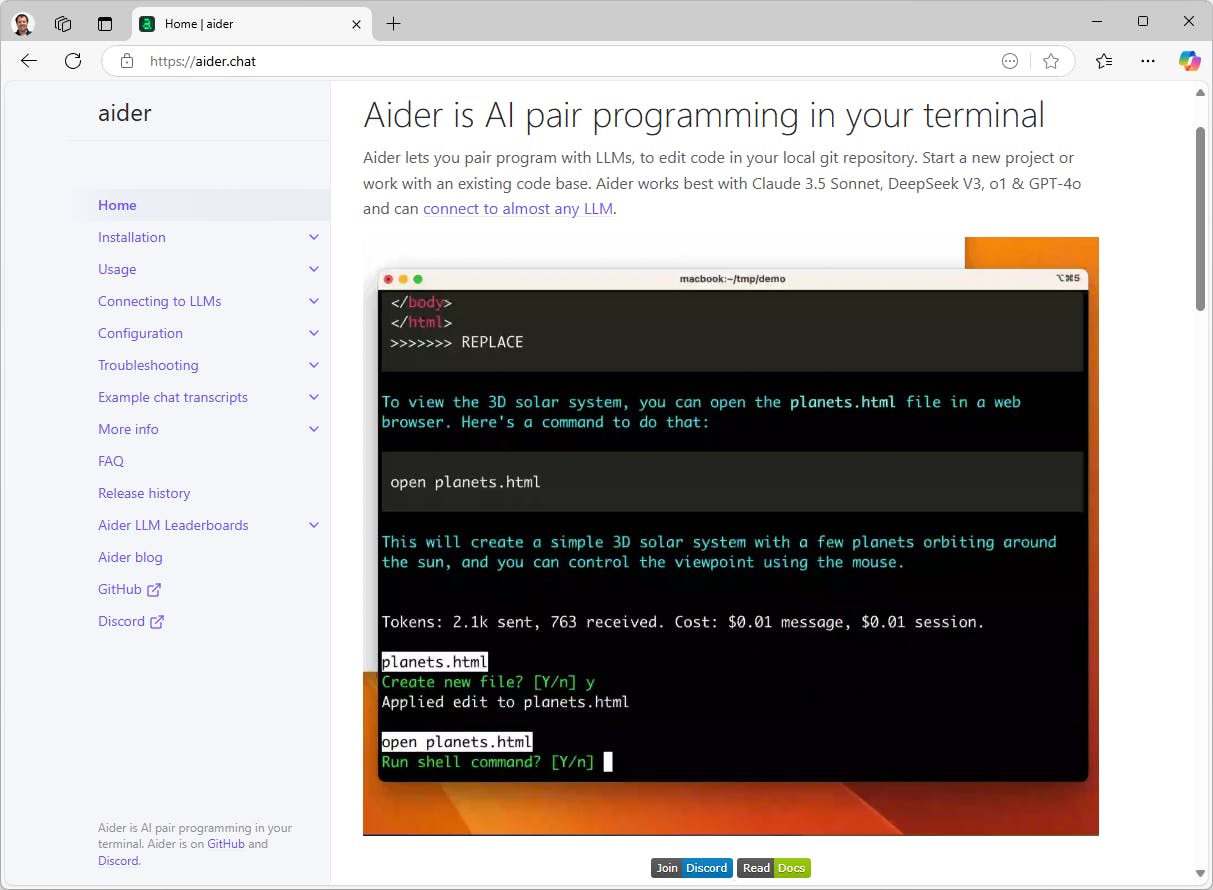
Task: Open the Configuration sidebar link
Action: click(140, 333)
